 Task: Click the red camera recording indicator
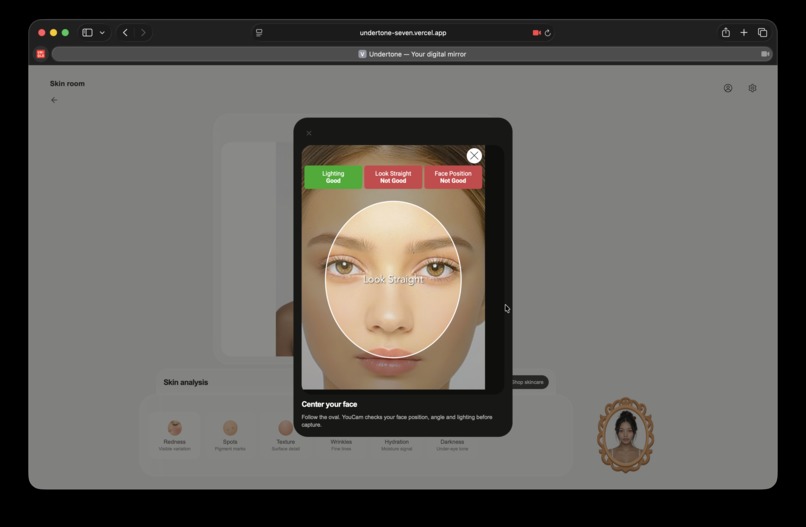(537, 32)
